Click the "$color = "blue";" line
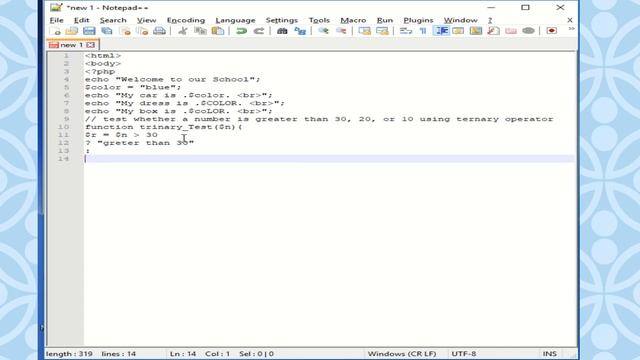The image size is (640, 360). (133, 87)
